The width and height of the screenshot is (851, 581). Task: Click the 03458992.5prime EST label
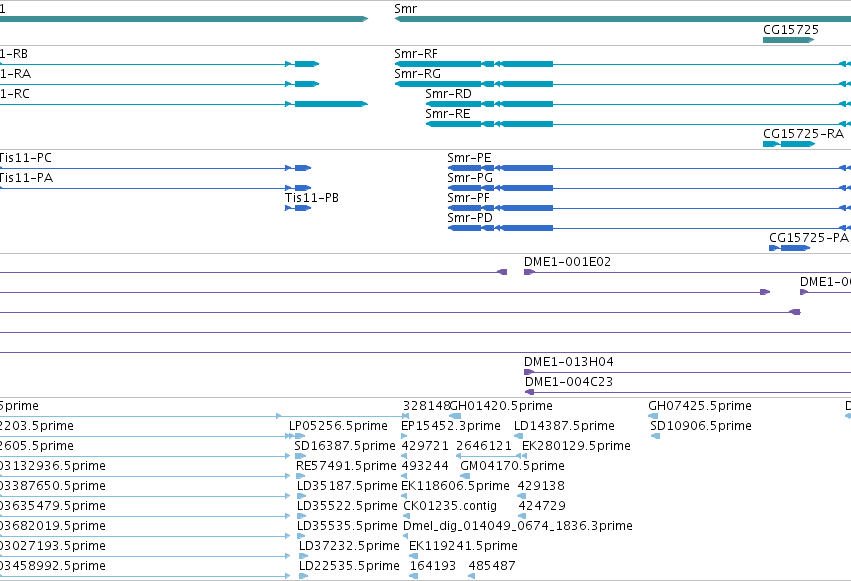(x=53, y=566)
